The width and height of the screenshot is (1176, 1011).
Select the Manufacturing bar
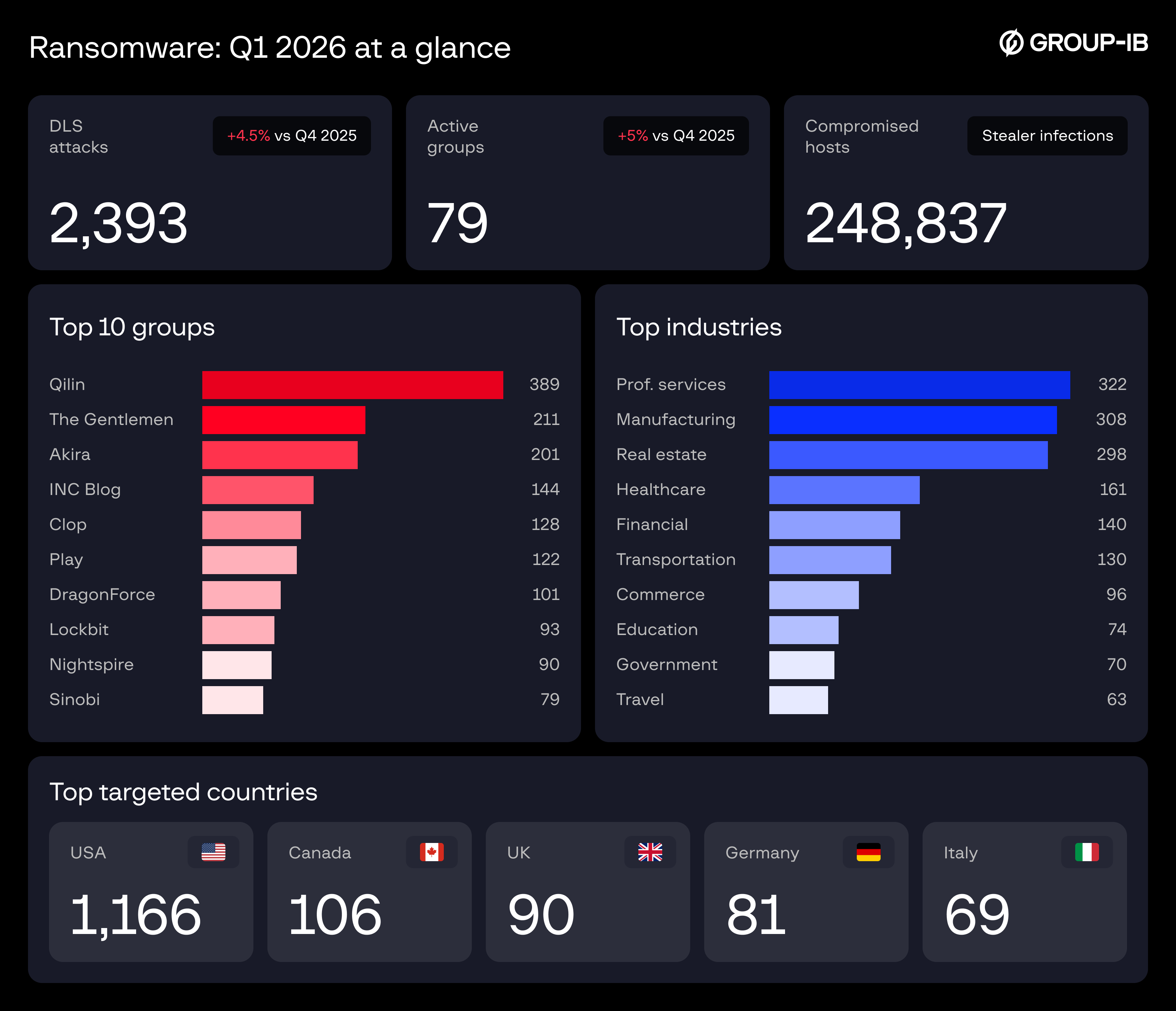913,420
